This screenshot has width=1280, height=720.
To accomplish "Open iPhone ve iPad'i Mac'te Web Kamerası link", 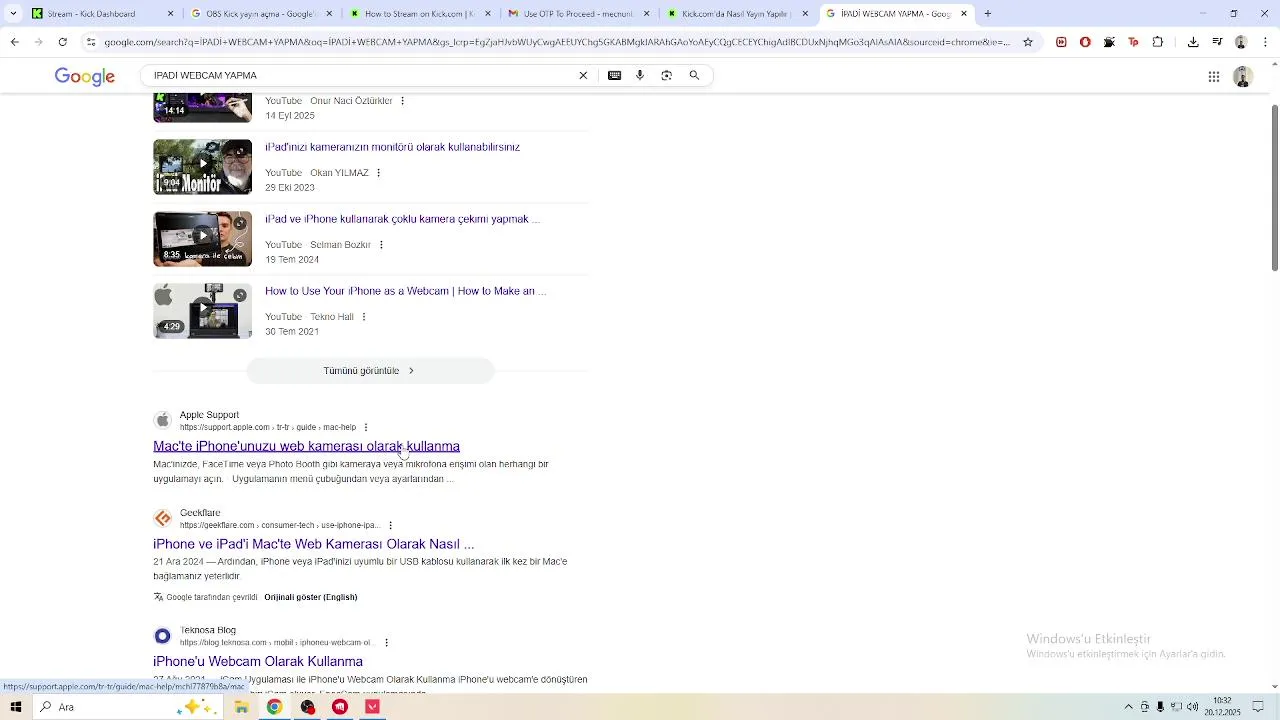I will point(313,544).
